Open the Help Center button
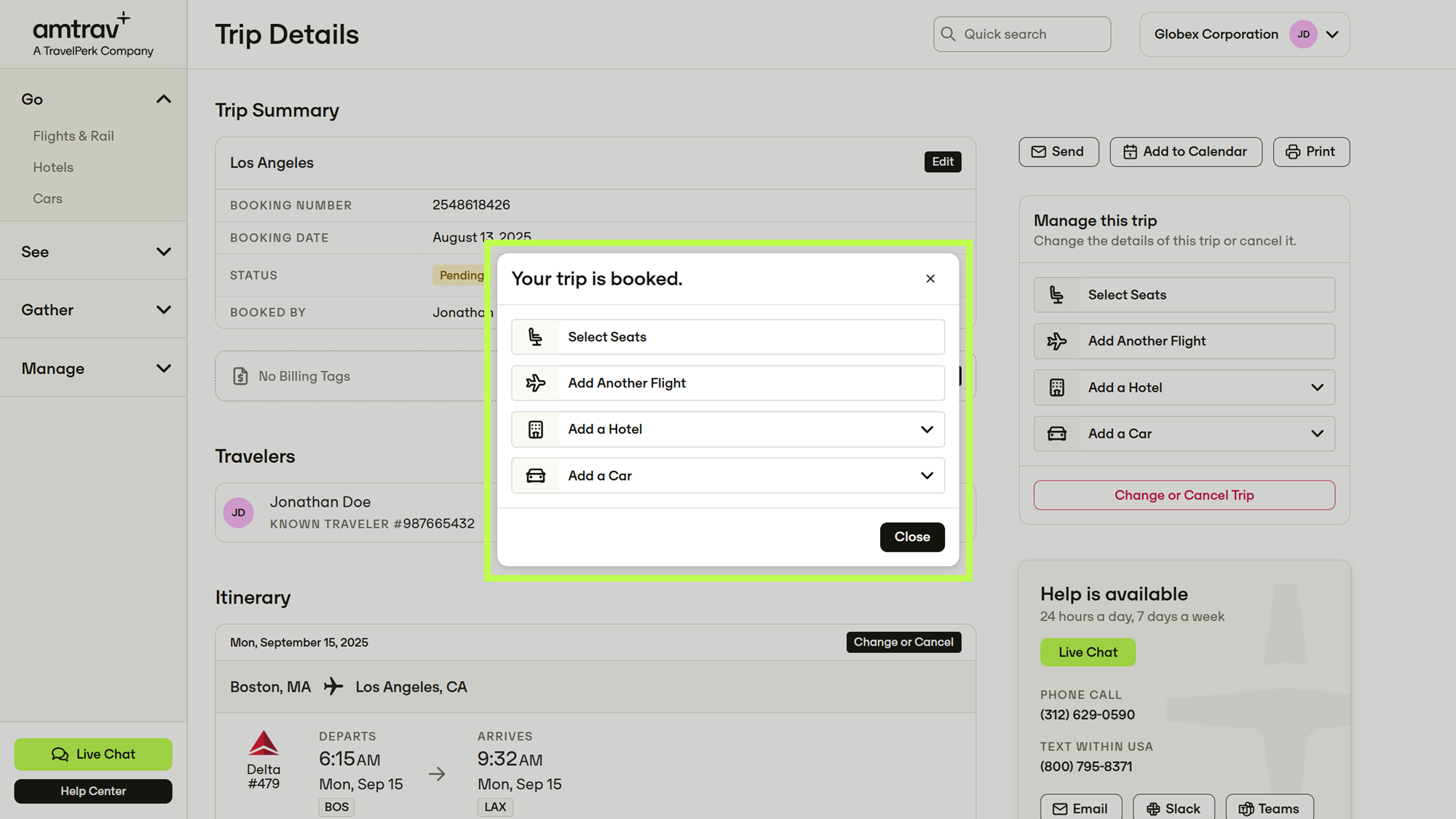 (x=93, y=791)
